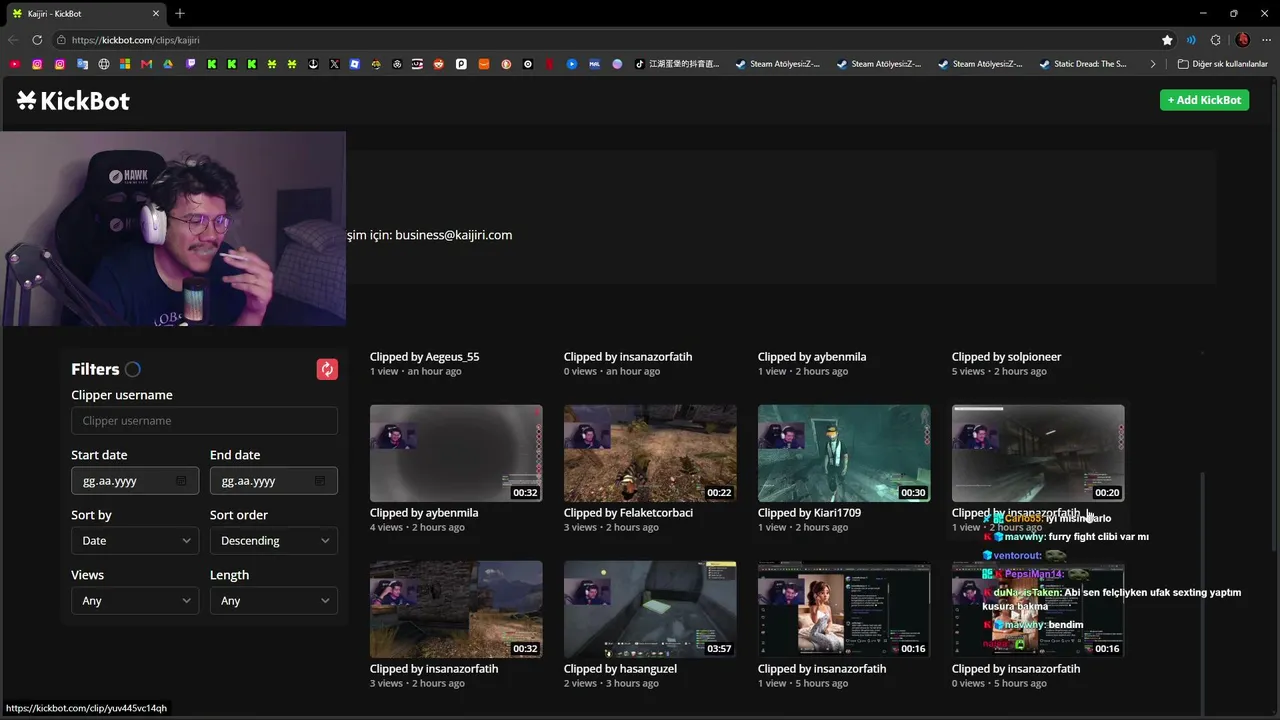Open the 'Diğer sık kullanılanlar' bookmarks folder
Screen dimensions: 1280x720
tap(1223, 64)
